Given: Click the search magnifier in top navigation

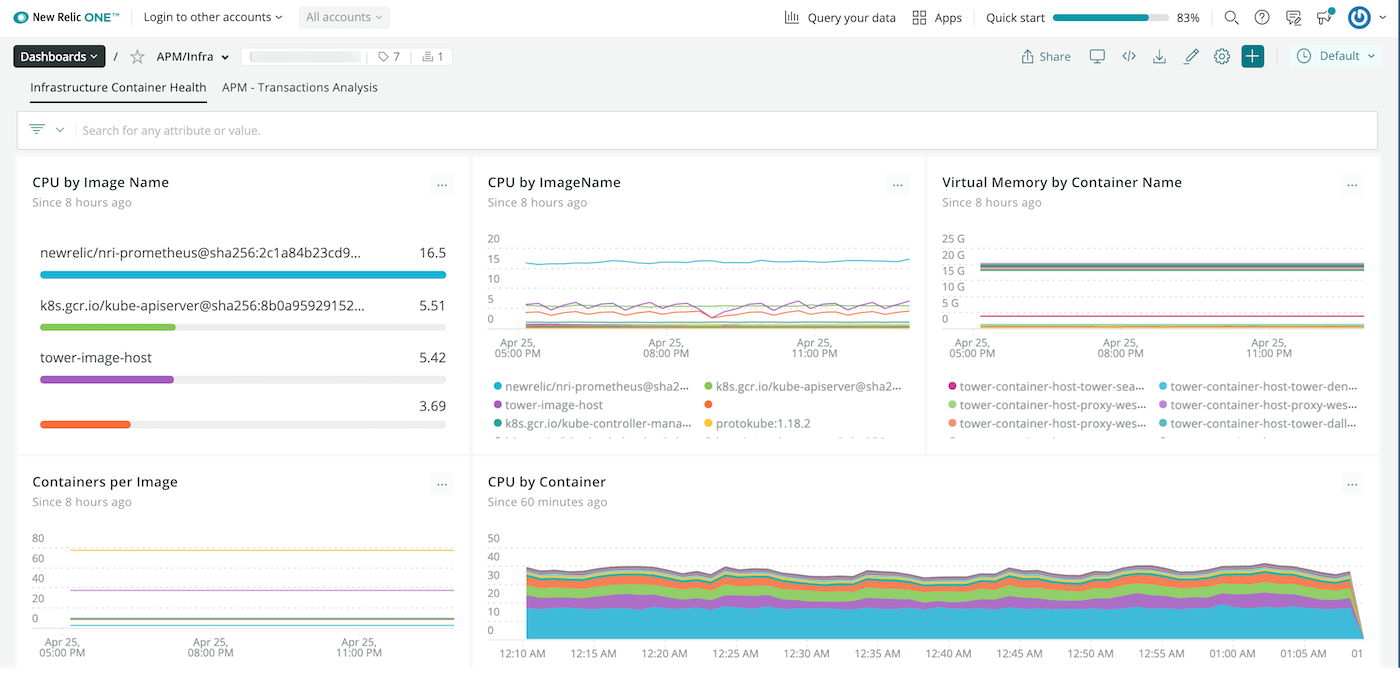Looking at the screenshot, I should tap(1230, 17).
